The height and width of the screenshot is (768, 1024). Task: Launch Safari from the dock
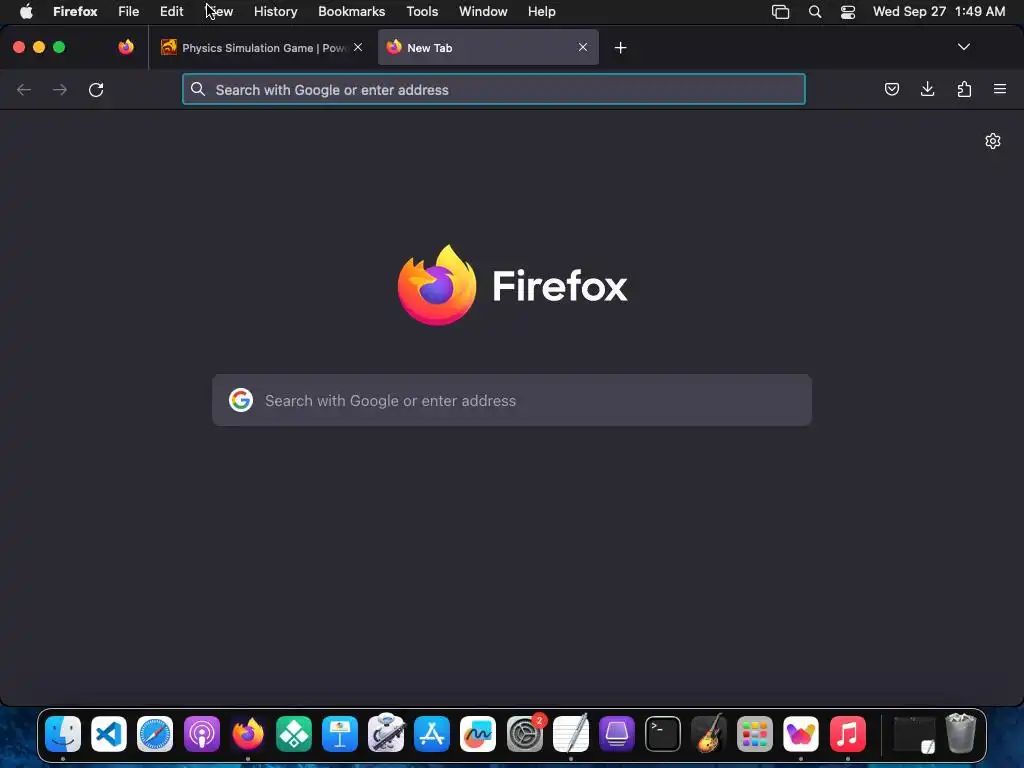pyautogui.click(x=155, y=734)
